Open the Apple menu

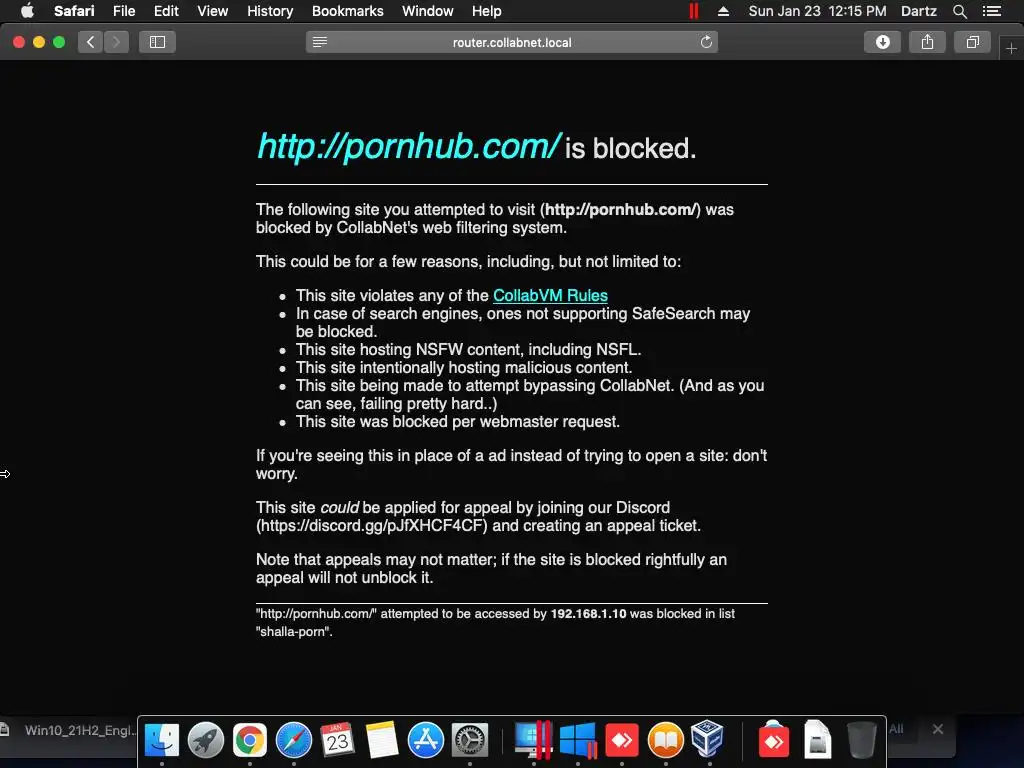(27, 11)
